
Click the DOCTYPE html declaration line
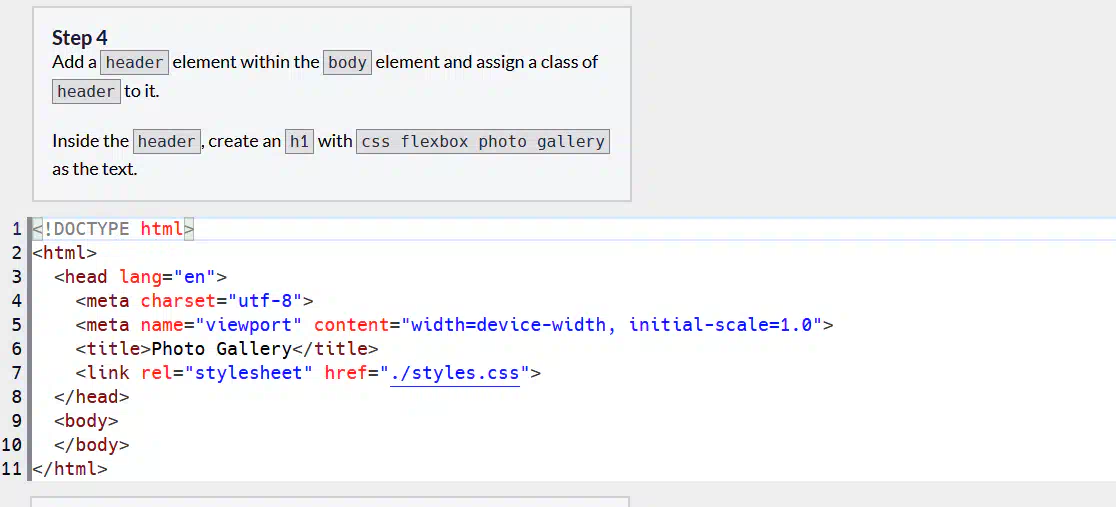point(112,229)
